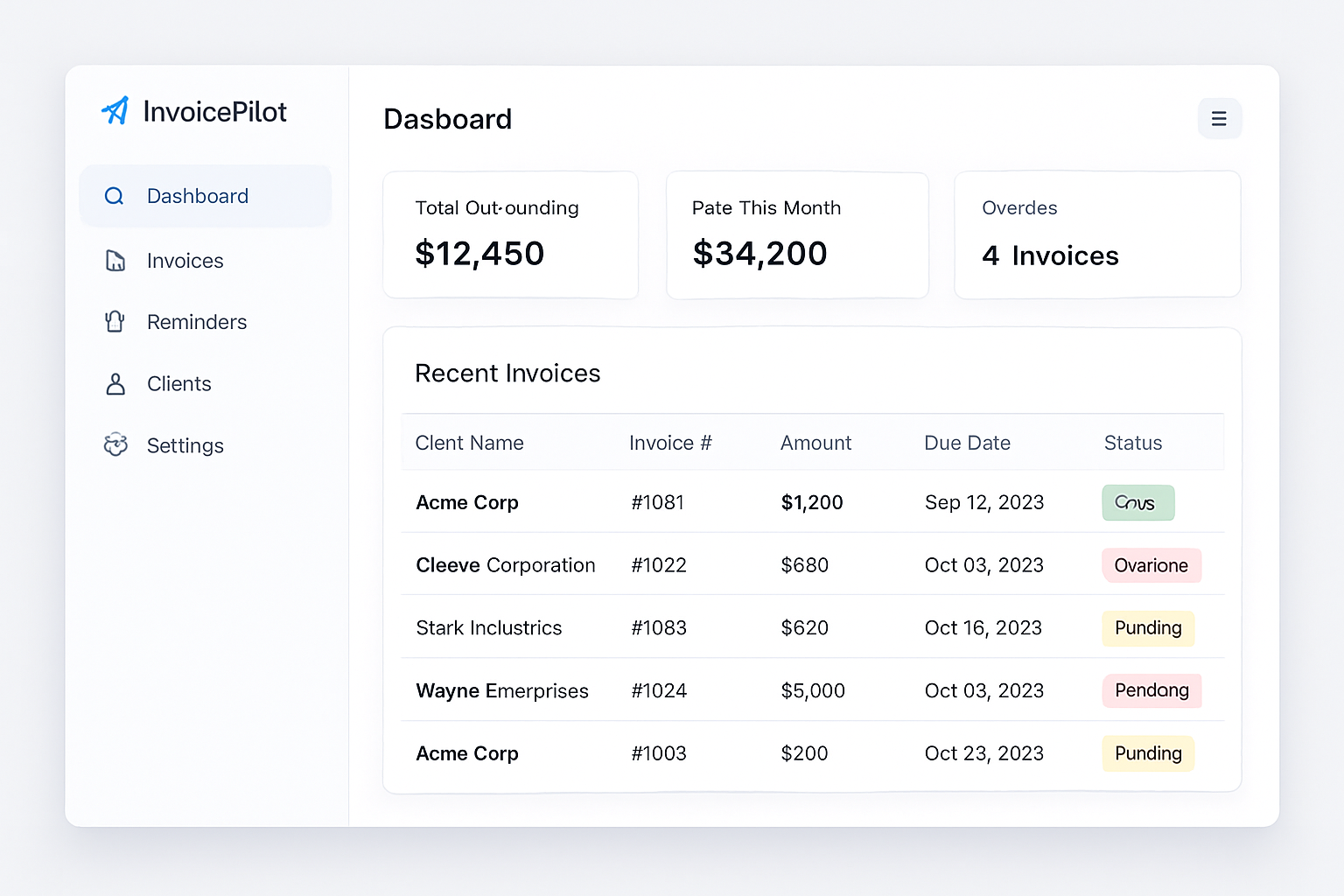
Task: Open the hamburger menu at top right
Action: (1220, 118)
